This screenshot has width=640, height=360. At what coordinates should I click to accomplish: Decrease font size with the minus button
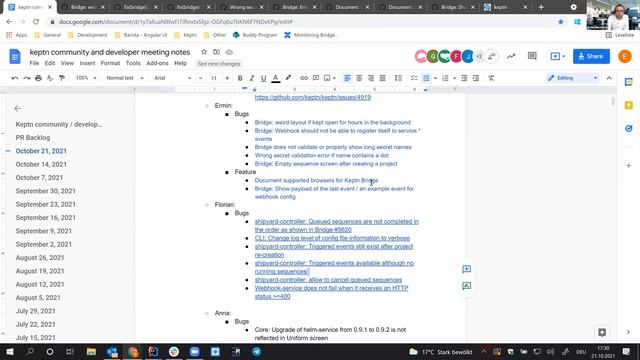pyautogui.click(x=200, y=78)
